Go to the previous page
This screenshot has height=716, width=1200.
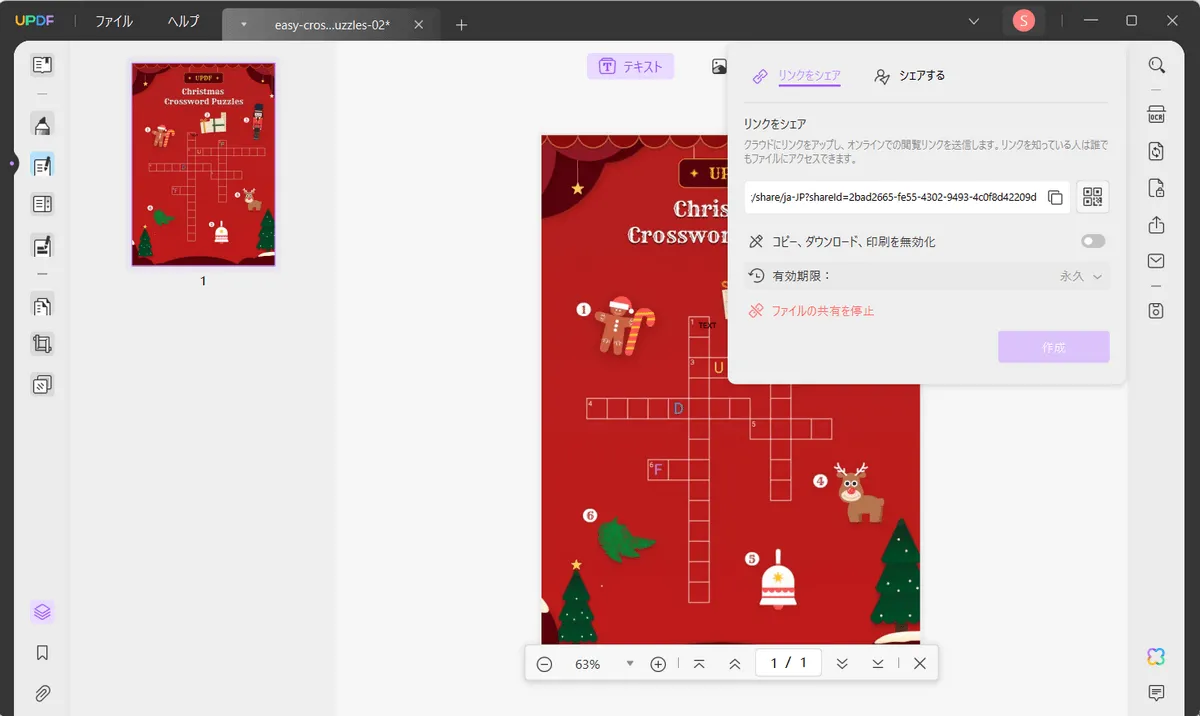[735, 664]
